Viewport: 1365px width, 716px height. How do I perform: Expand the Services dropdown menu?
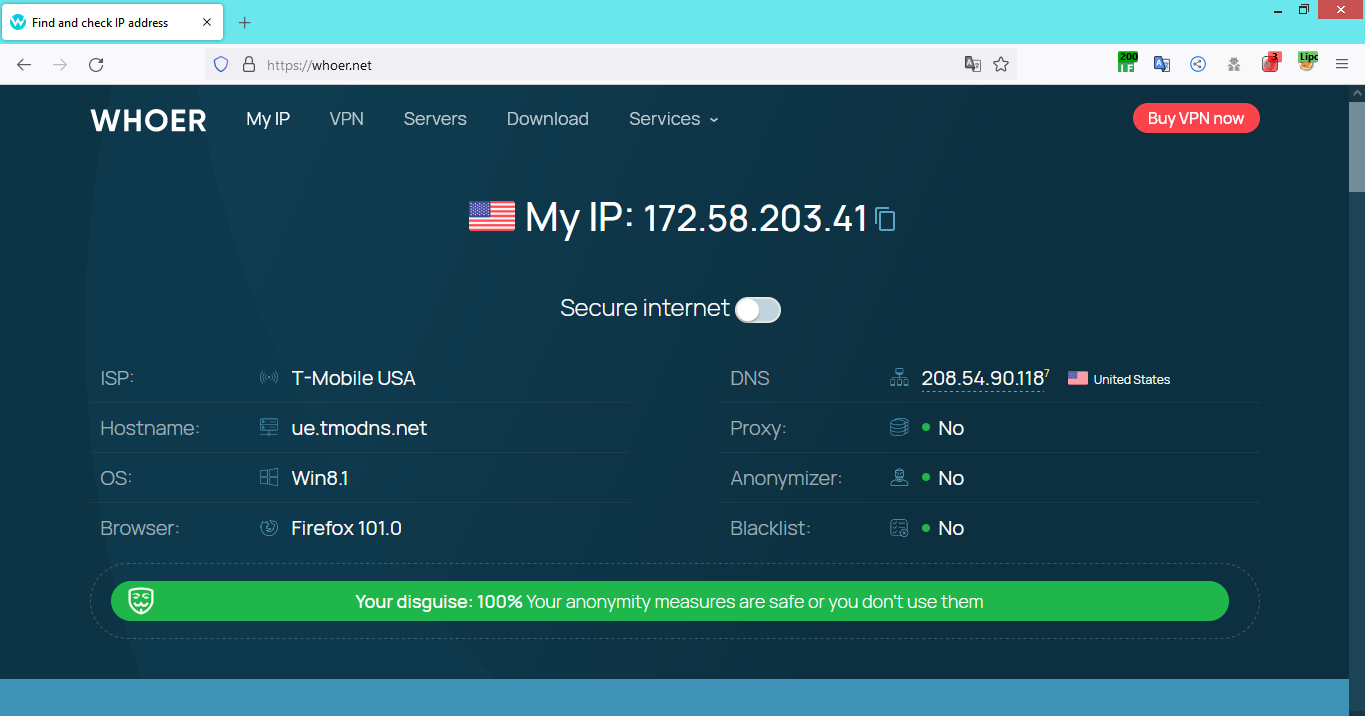click(674, 119)
